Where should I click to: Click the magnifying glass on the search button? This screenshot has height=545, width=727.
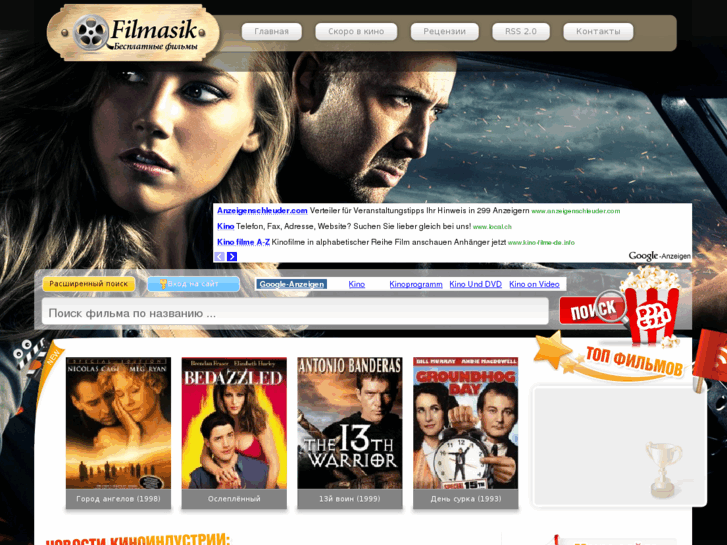coord(611,306)
